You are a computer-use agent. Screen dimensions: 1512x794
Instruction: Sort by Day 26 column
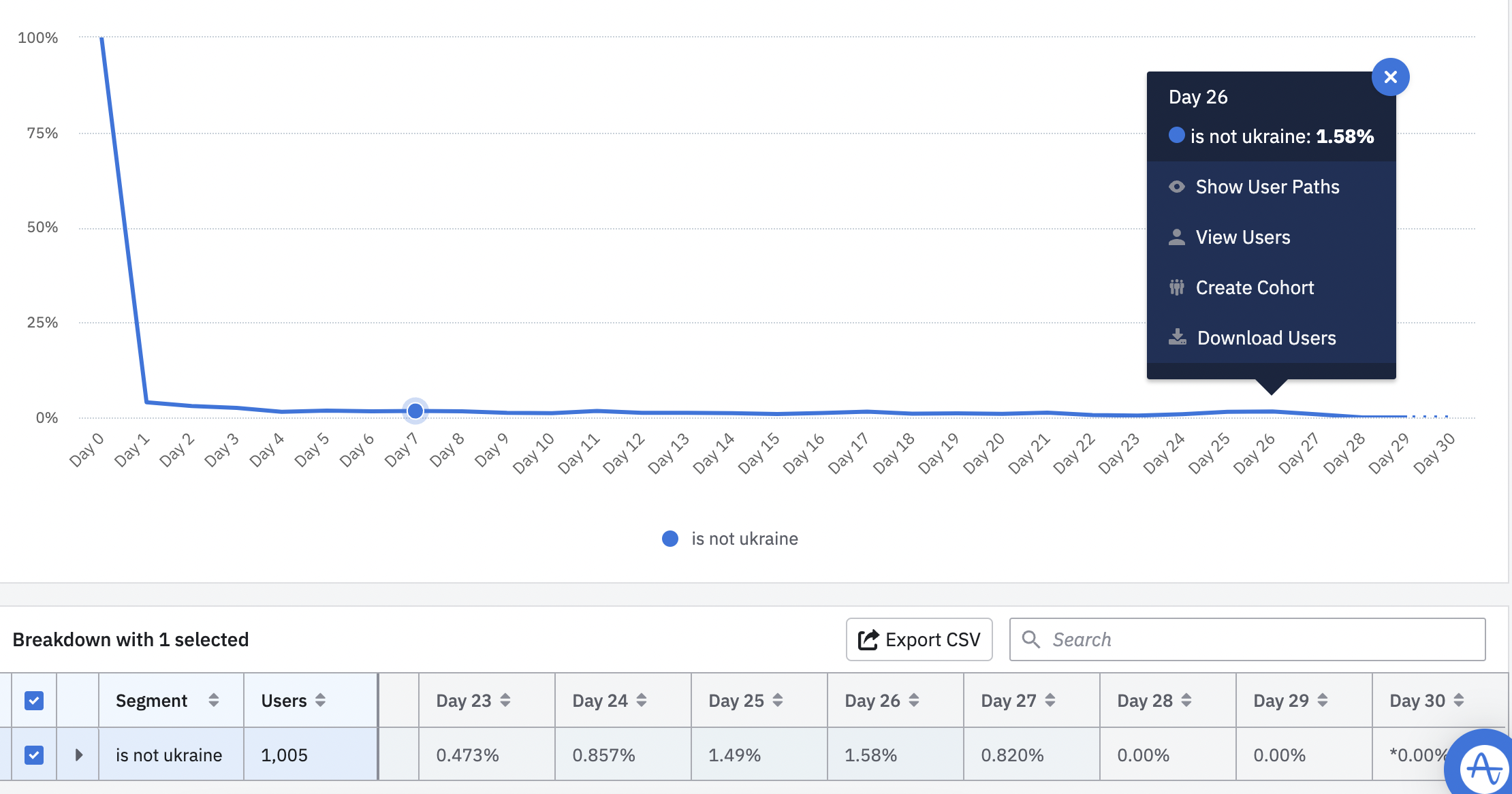[913, 700]
